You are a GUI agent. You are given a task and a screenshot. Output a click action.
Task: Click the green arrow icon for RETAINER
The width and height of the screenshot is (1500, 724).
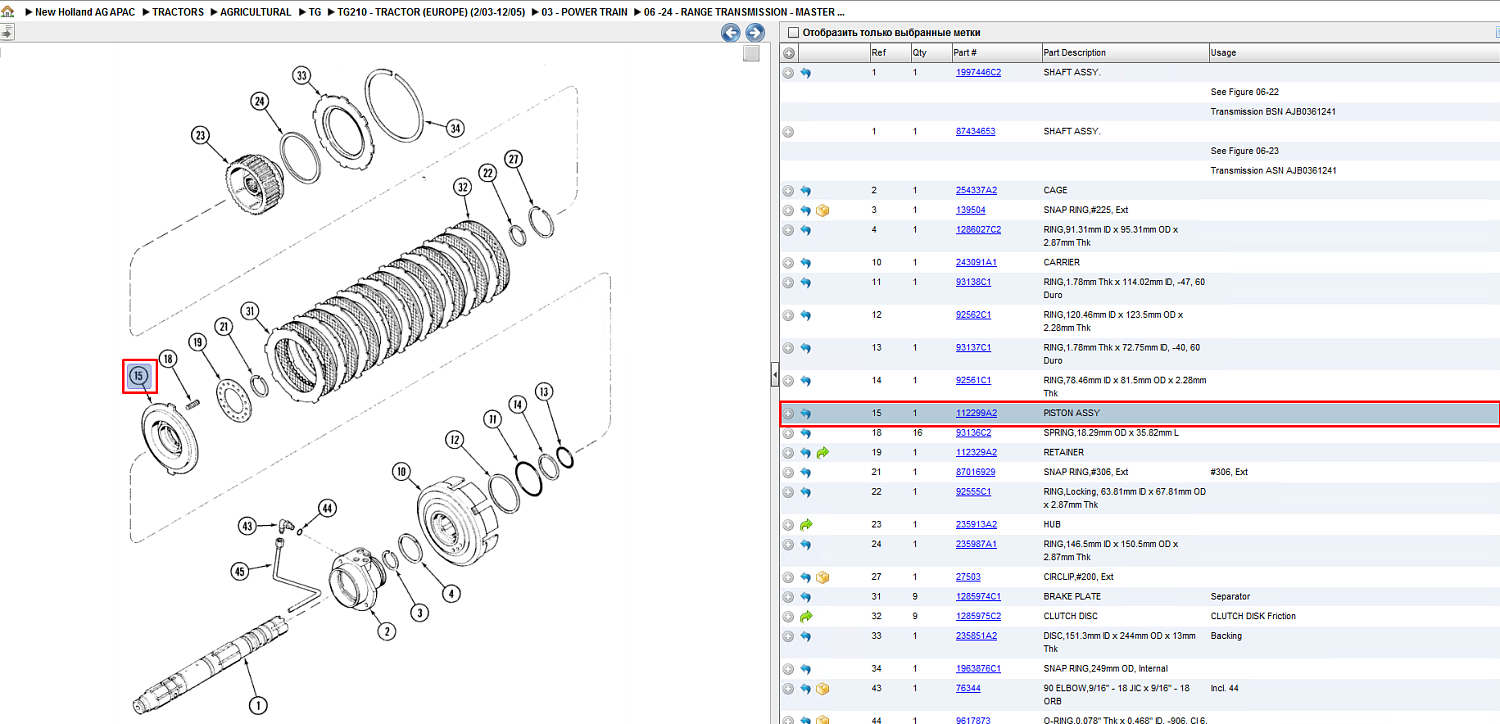point(823,452)
